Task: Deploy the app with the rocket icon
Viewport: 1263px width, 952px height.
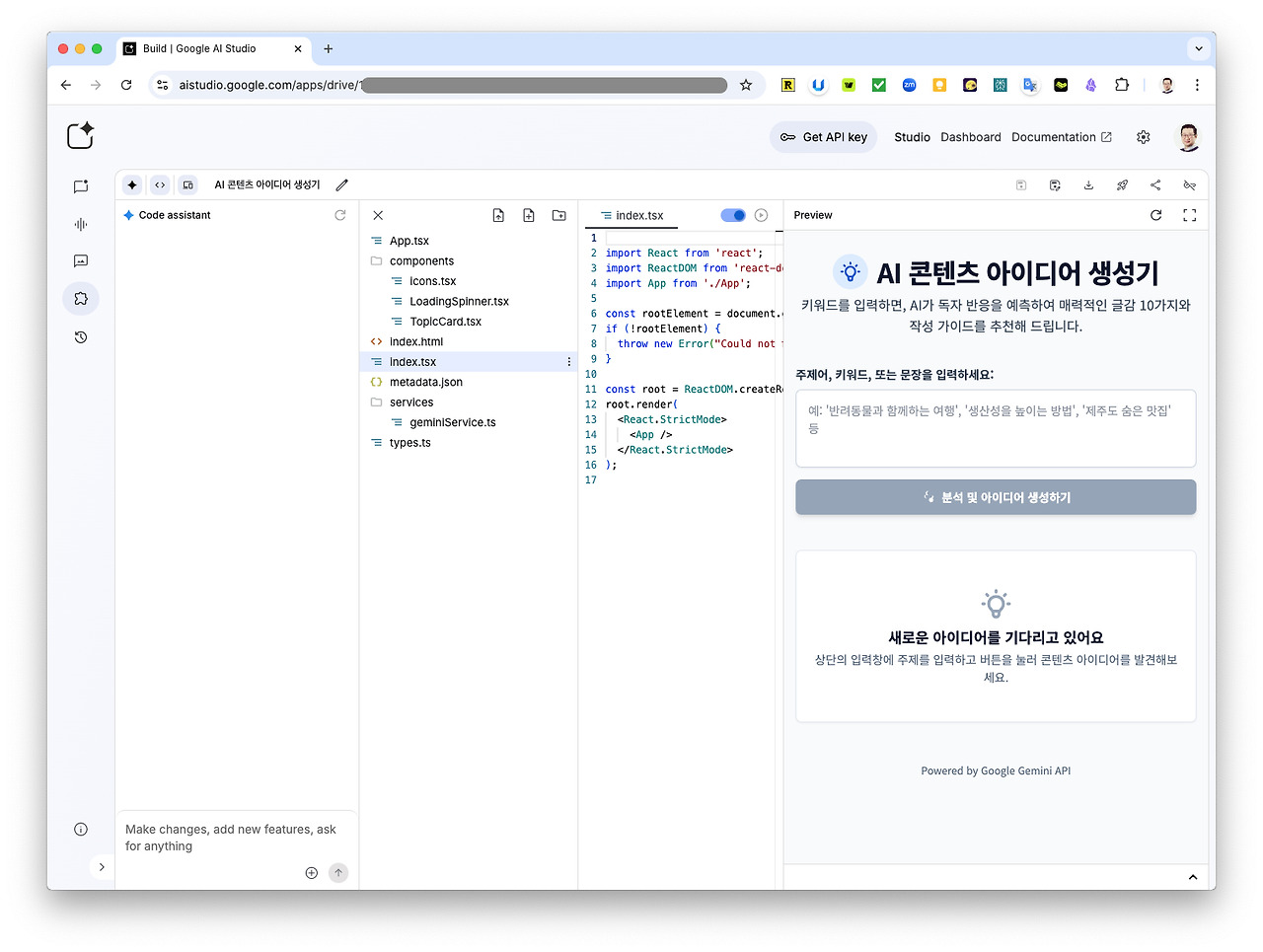Action: [x=1122, y=184]
